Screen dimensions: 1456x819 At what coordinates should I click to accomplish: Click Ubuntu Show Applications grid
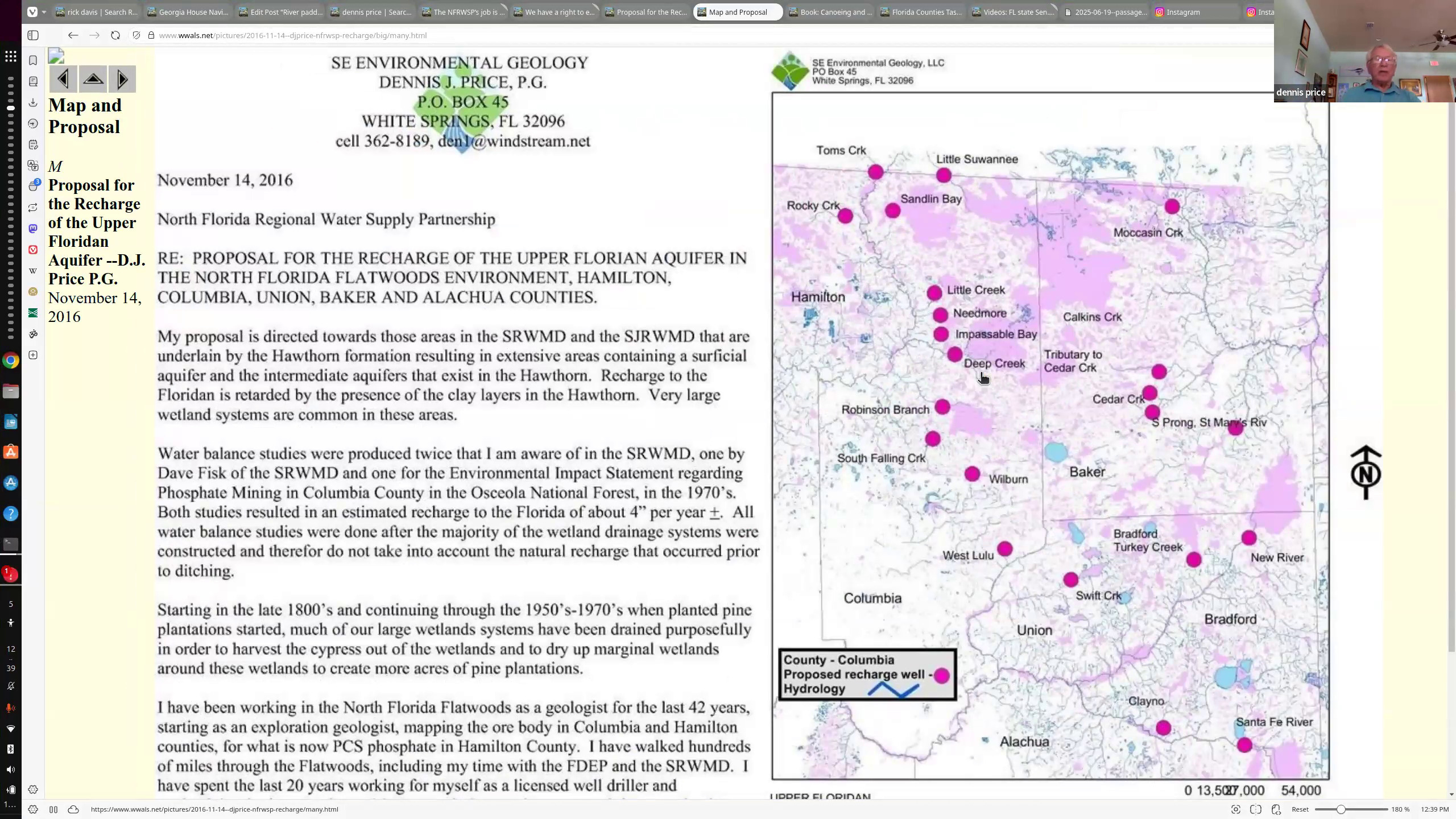point(10,56)
